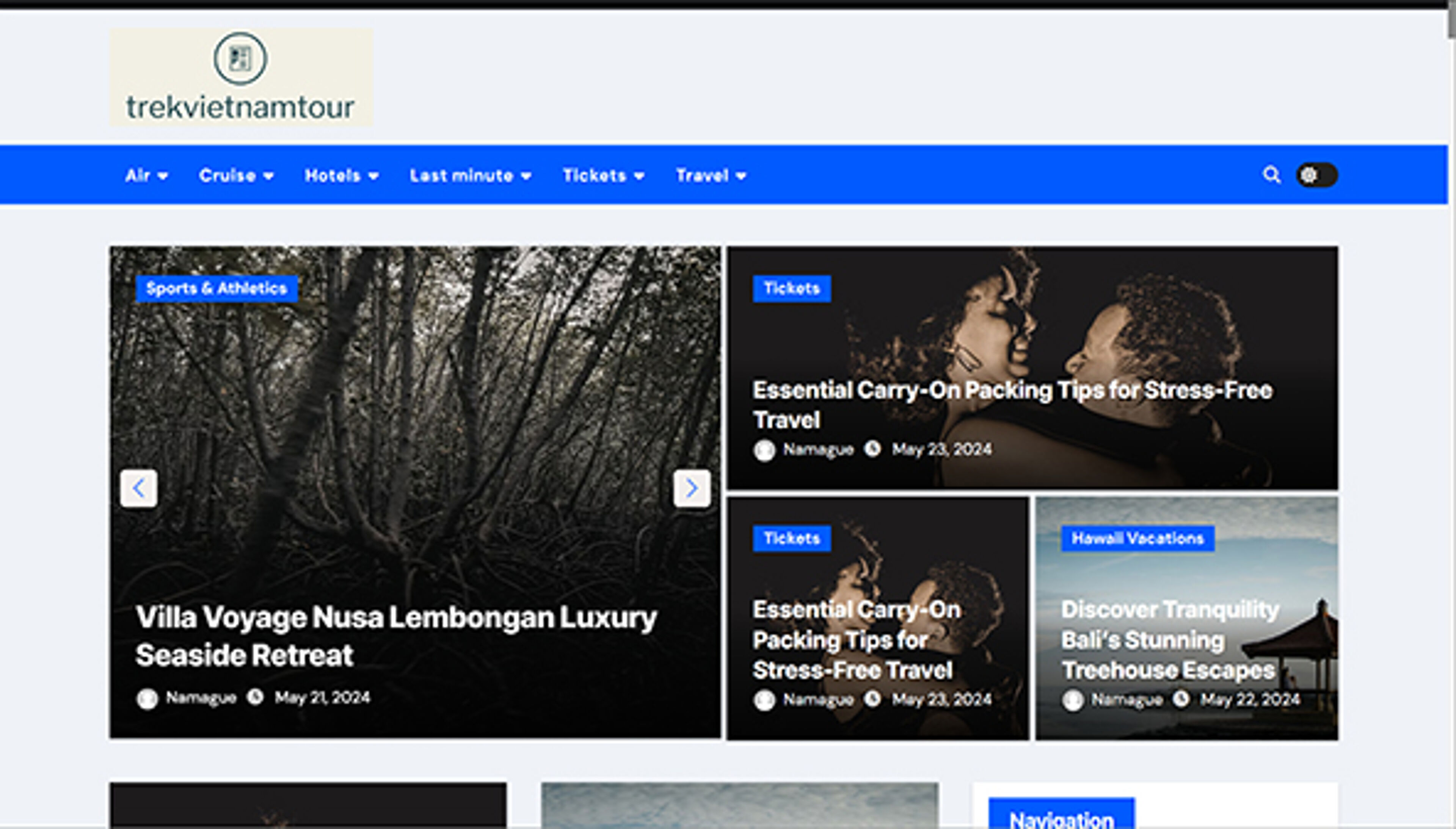Screen dimensions: 1456x829
Task: Click clock icon beside May 21, 2024
Action: point(255,697)
